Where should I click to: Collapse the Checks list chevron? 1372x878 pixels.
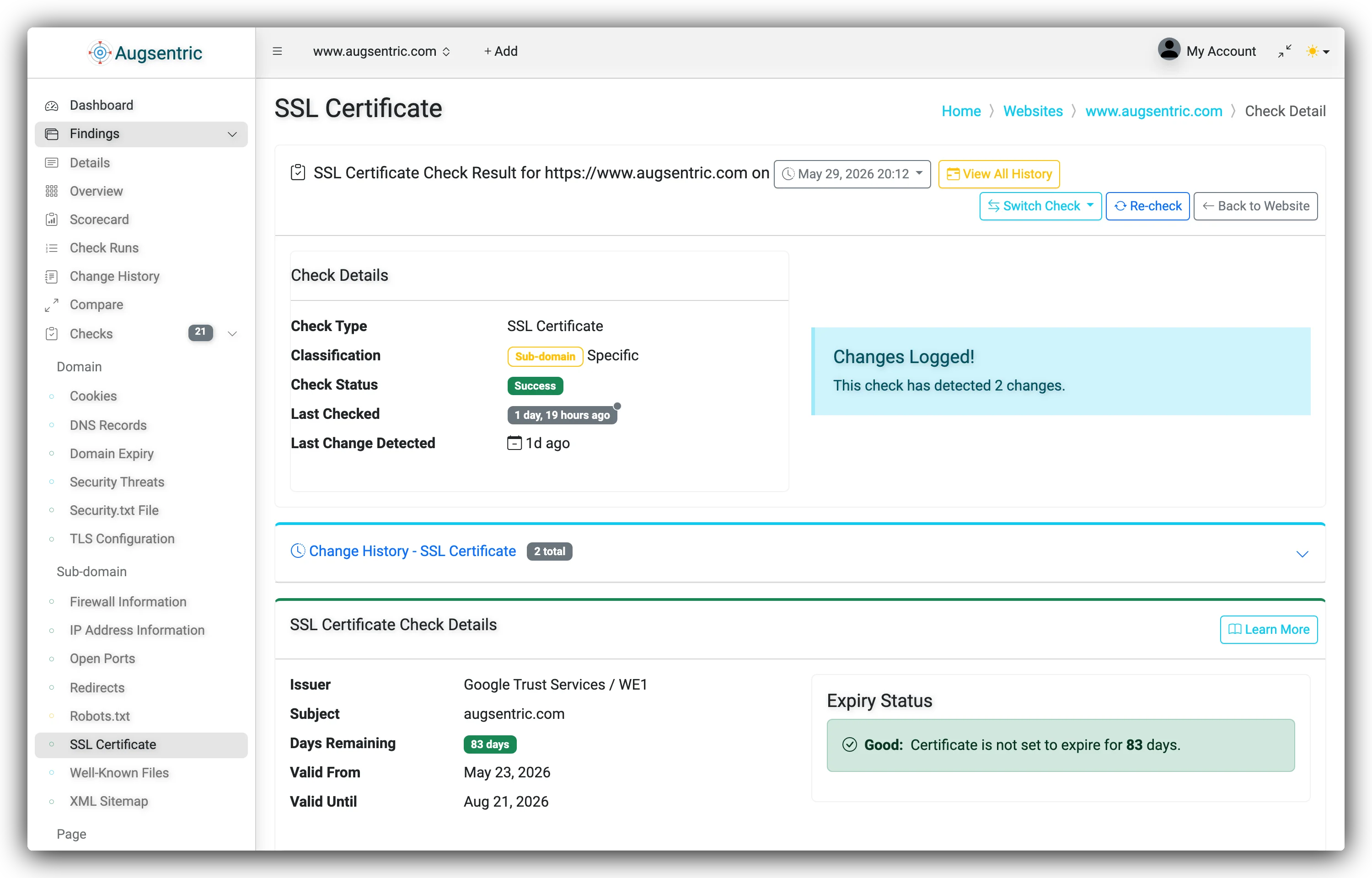click(232, 333)
